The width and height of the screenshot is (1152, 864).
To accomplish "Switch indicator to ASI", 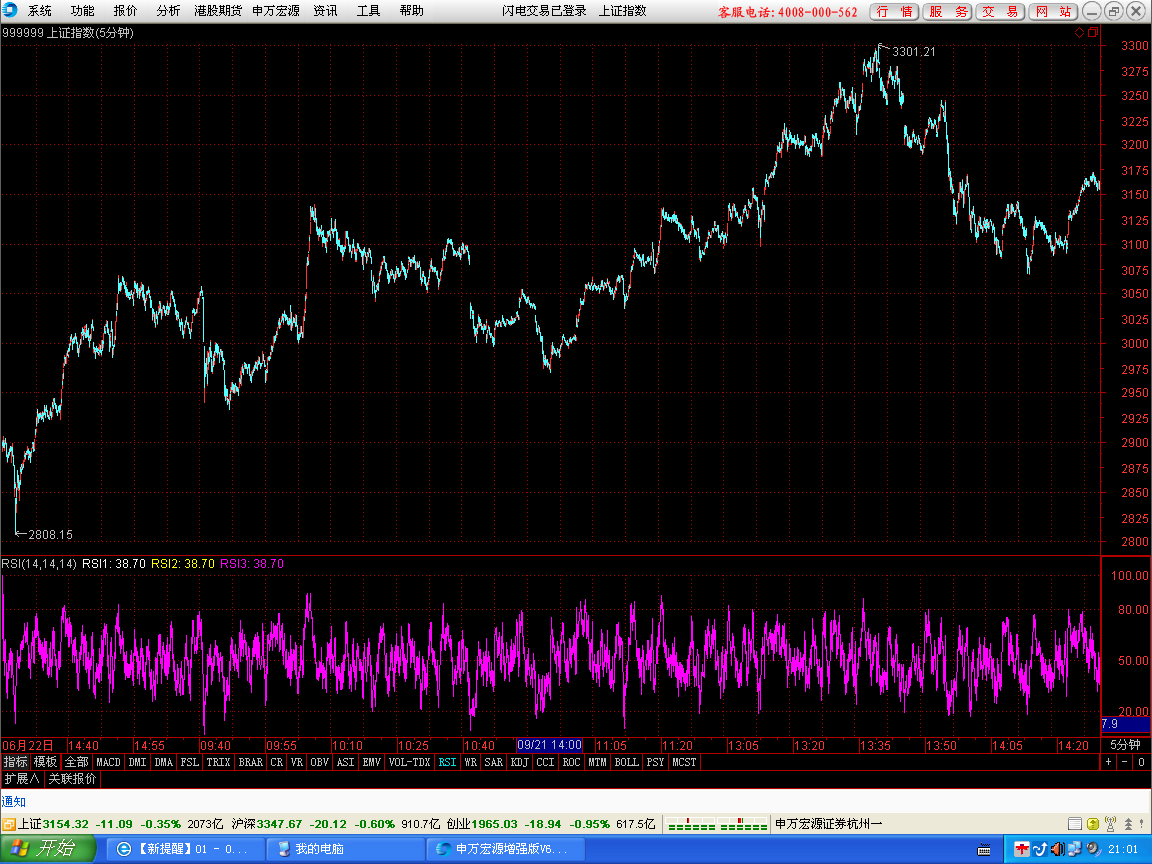I will 345,762.
